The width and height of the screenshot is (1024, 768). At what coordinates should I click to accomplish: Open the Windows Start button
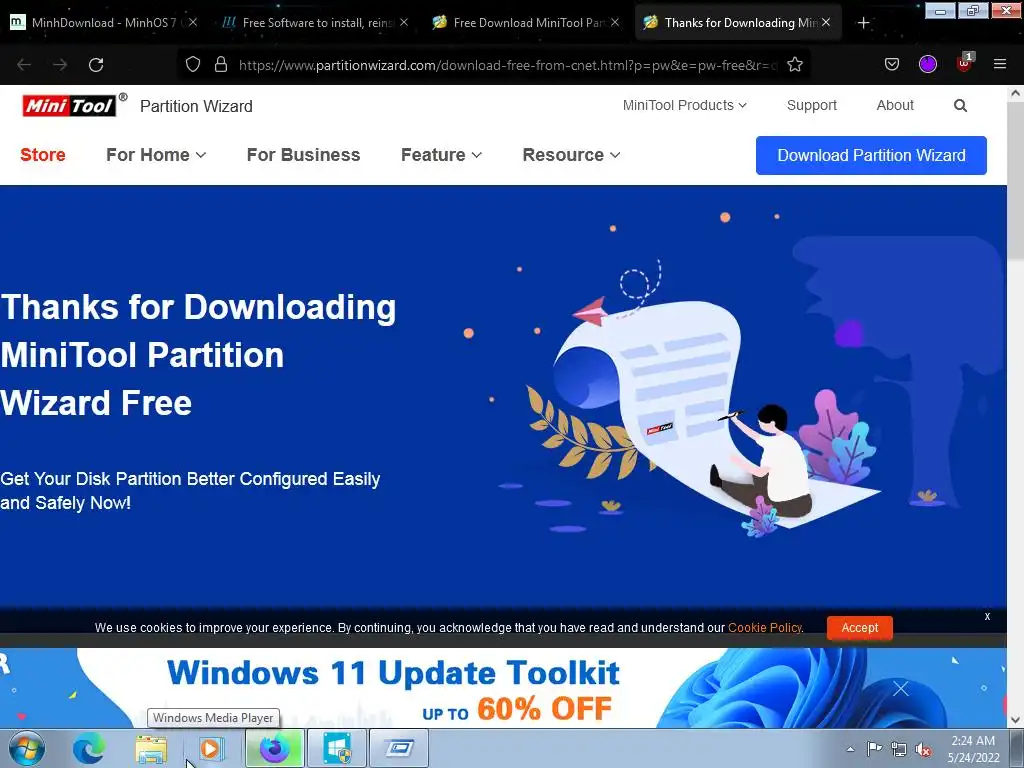pos(27,748)
